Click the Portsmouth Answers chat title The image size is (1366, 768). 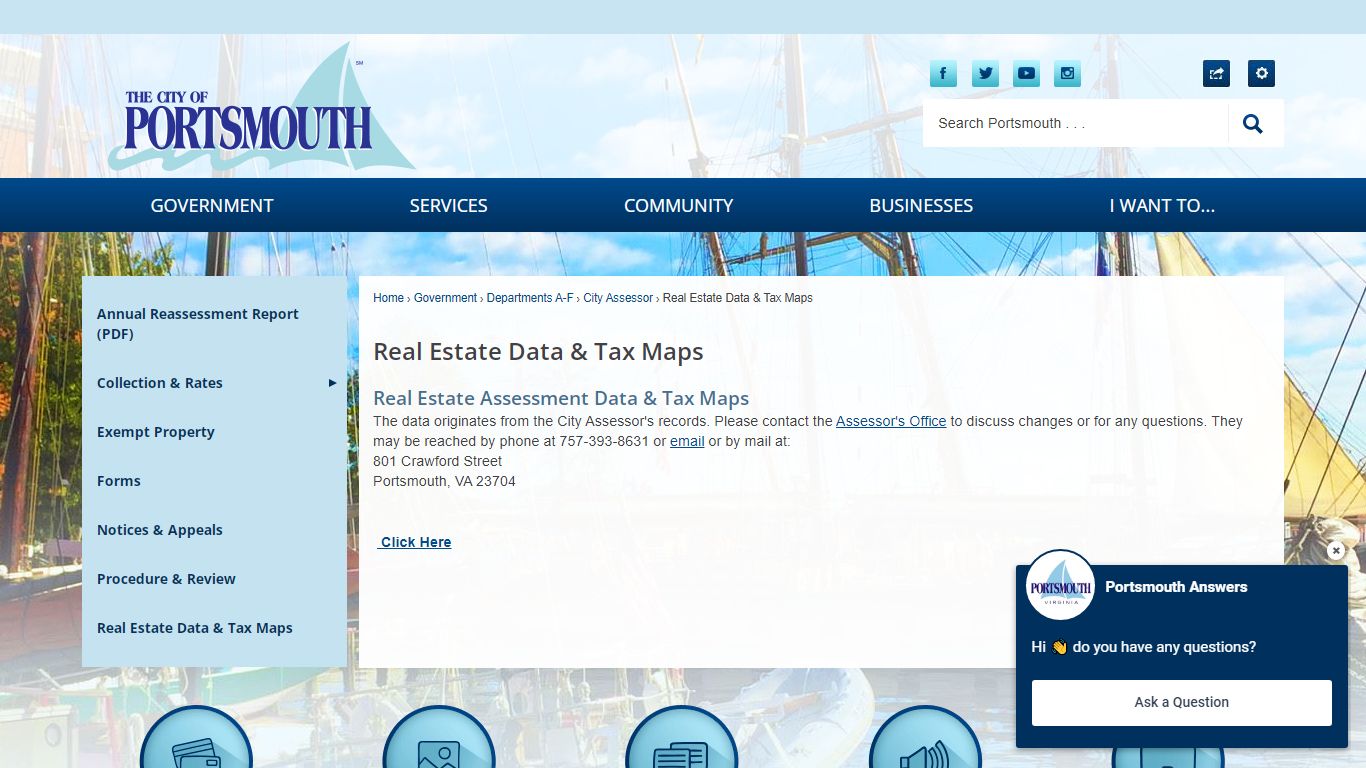1176,587
